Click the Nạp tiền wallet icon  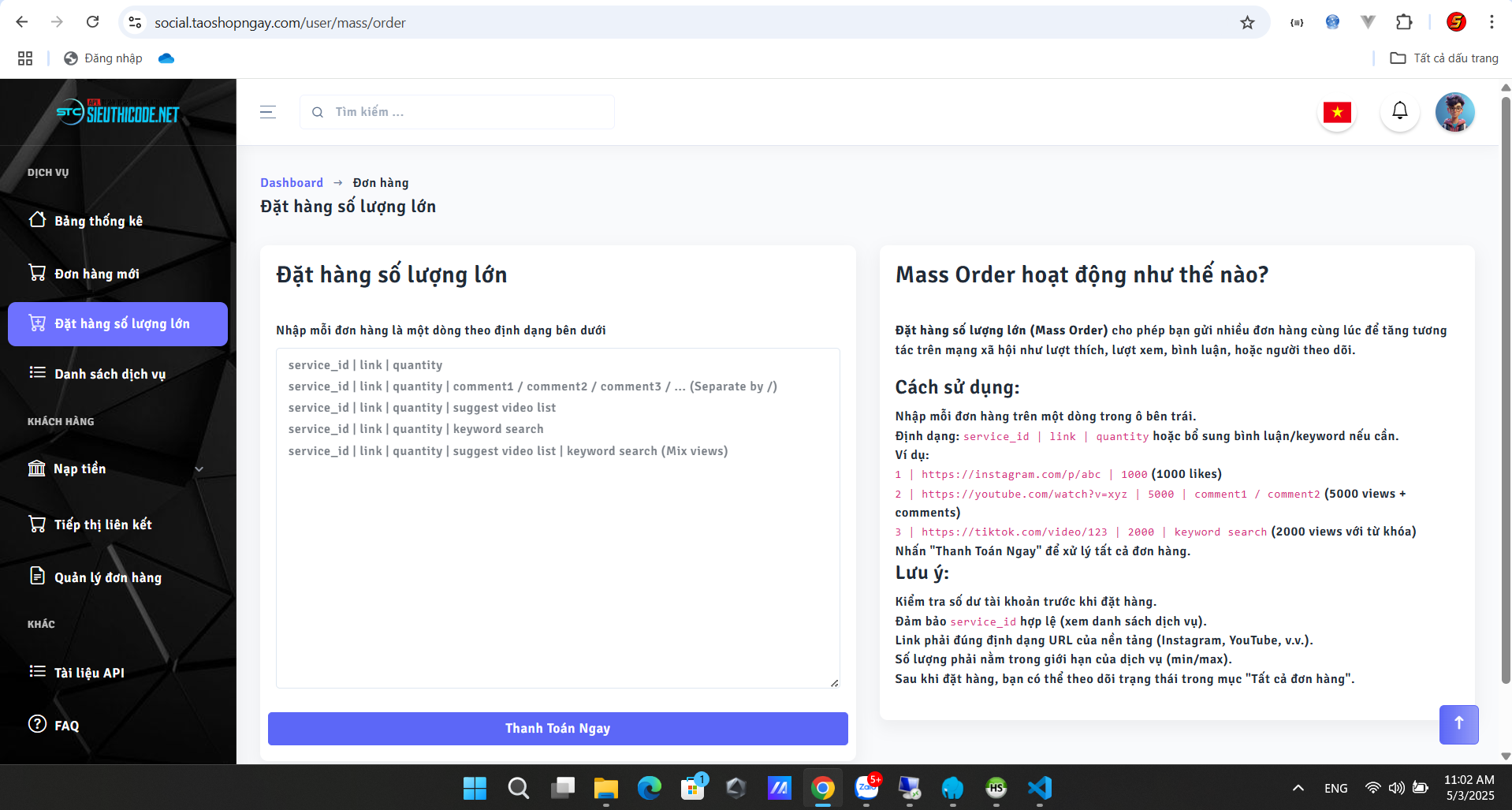[36, 468]
